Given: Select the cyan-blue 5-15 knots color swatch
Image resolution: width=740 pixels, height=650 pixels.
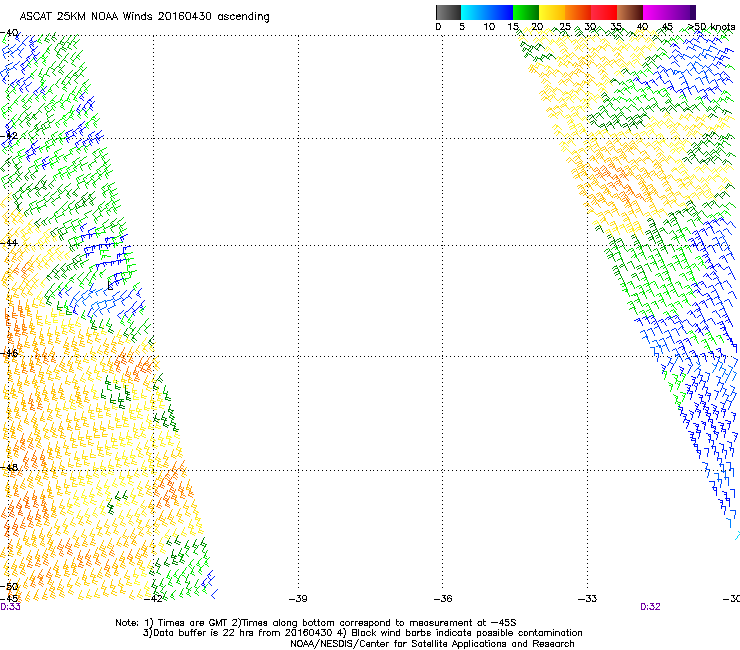Looking at the screenshot, I should coord(487,12).
